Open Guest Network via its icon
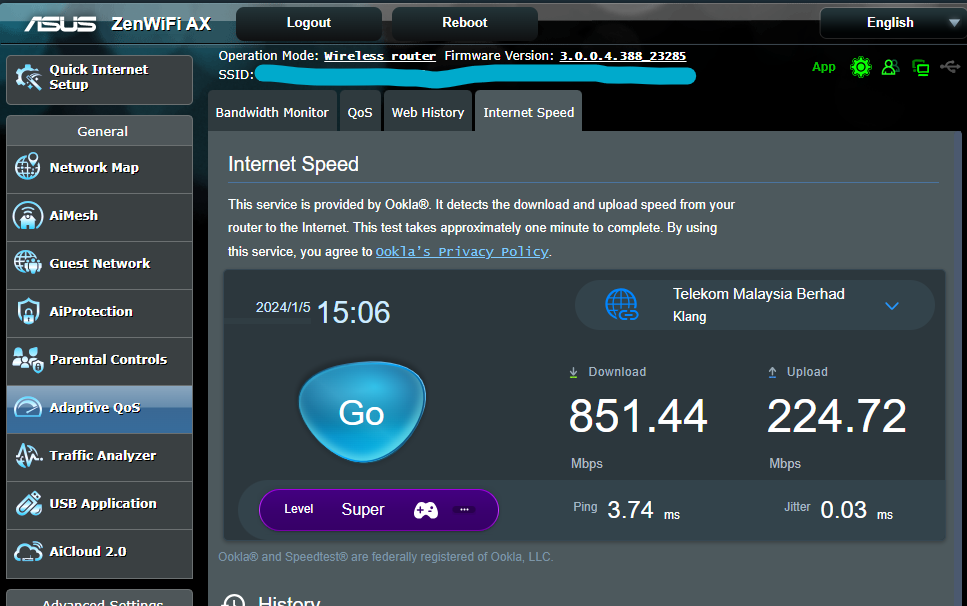Image resolution: width=967 pixels, height=606 pixels. tap(28, 263)
